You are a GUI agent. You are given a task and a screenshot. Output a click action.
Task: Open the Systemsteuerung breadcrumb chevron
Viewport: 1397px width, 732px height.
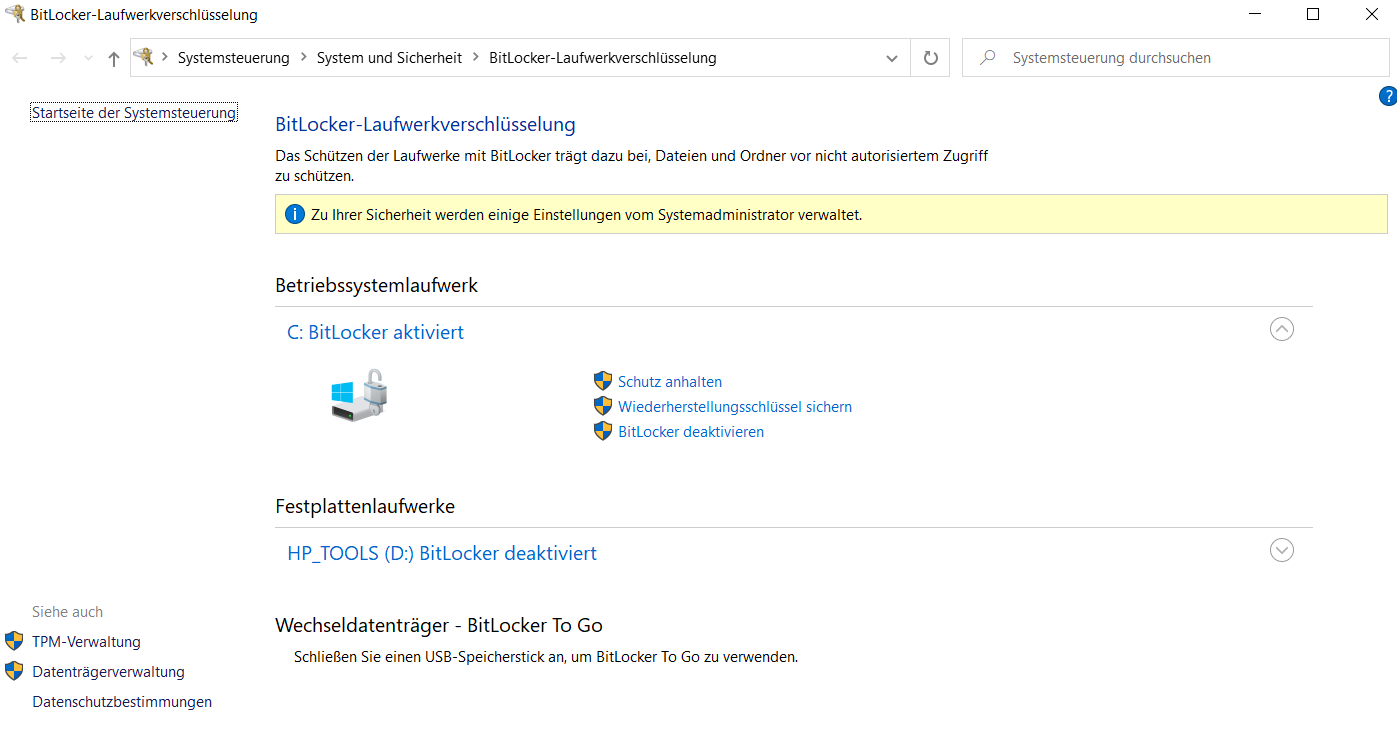[303, 58]
